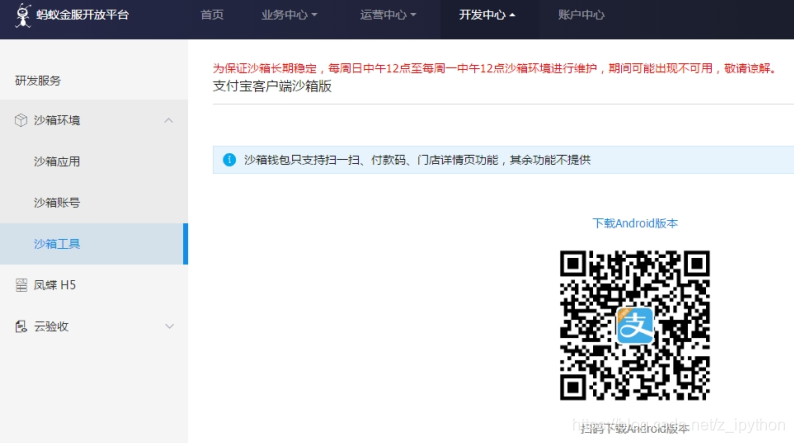This screenshot has width=794, height=443.
Task: Open the 业务中心 dropdown menu
Action: click(x=289, y=15)
